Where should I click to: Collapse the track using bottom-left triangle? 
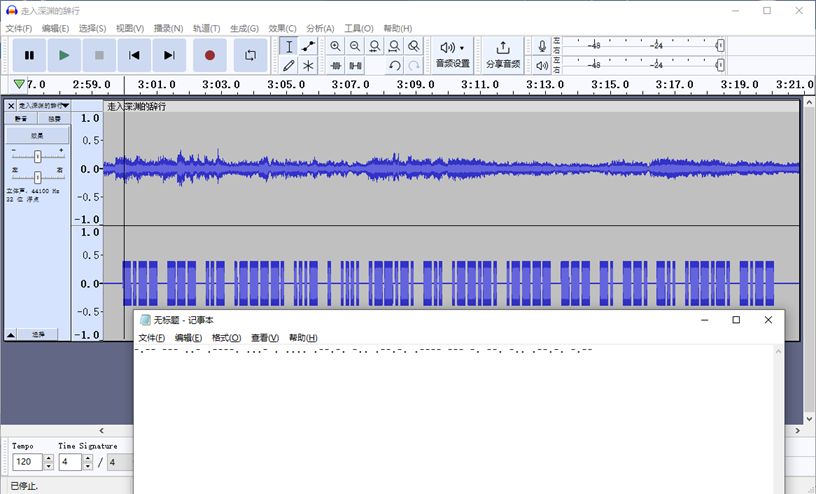[x=11, y=334]
